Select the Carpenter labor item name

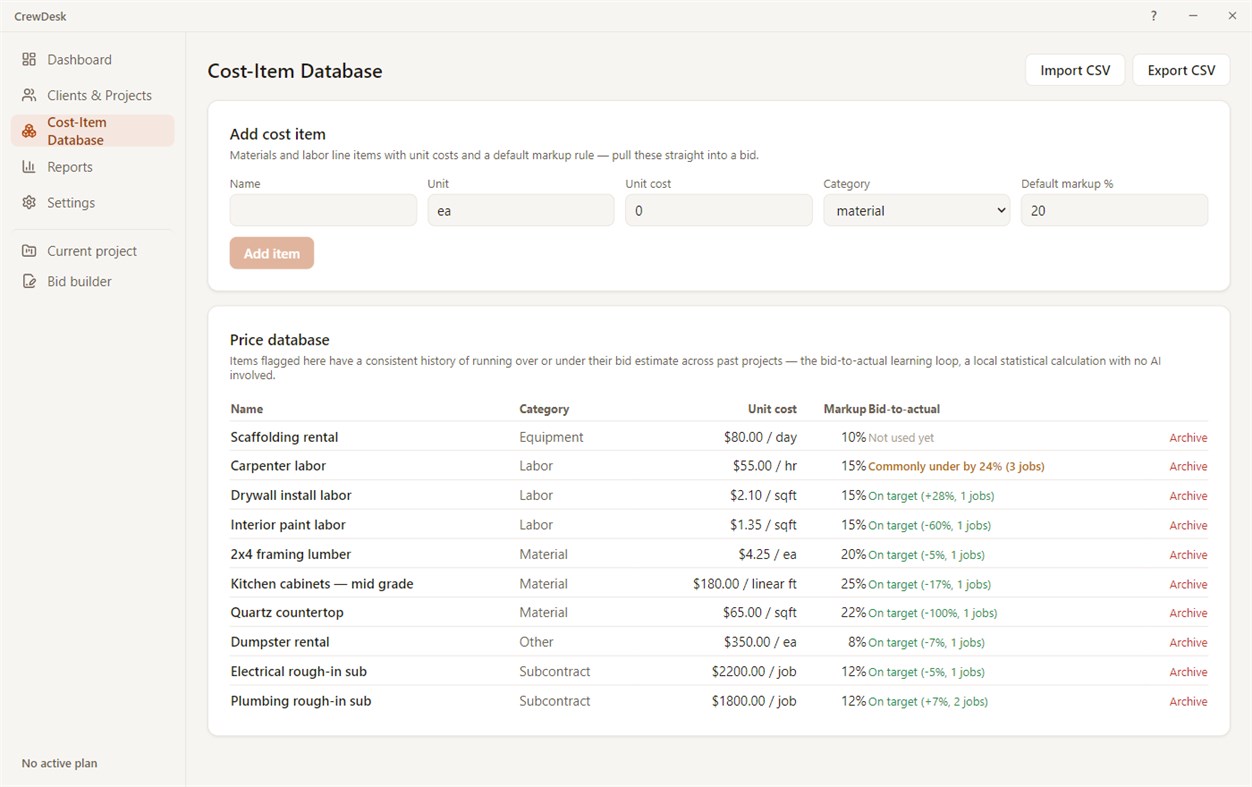278,466
